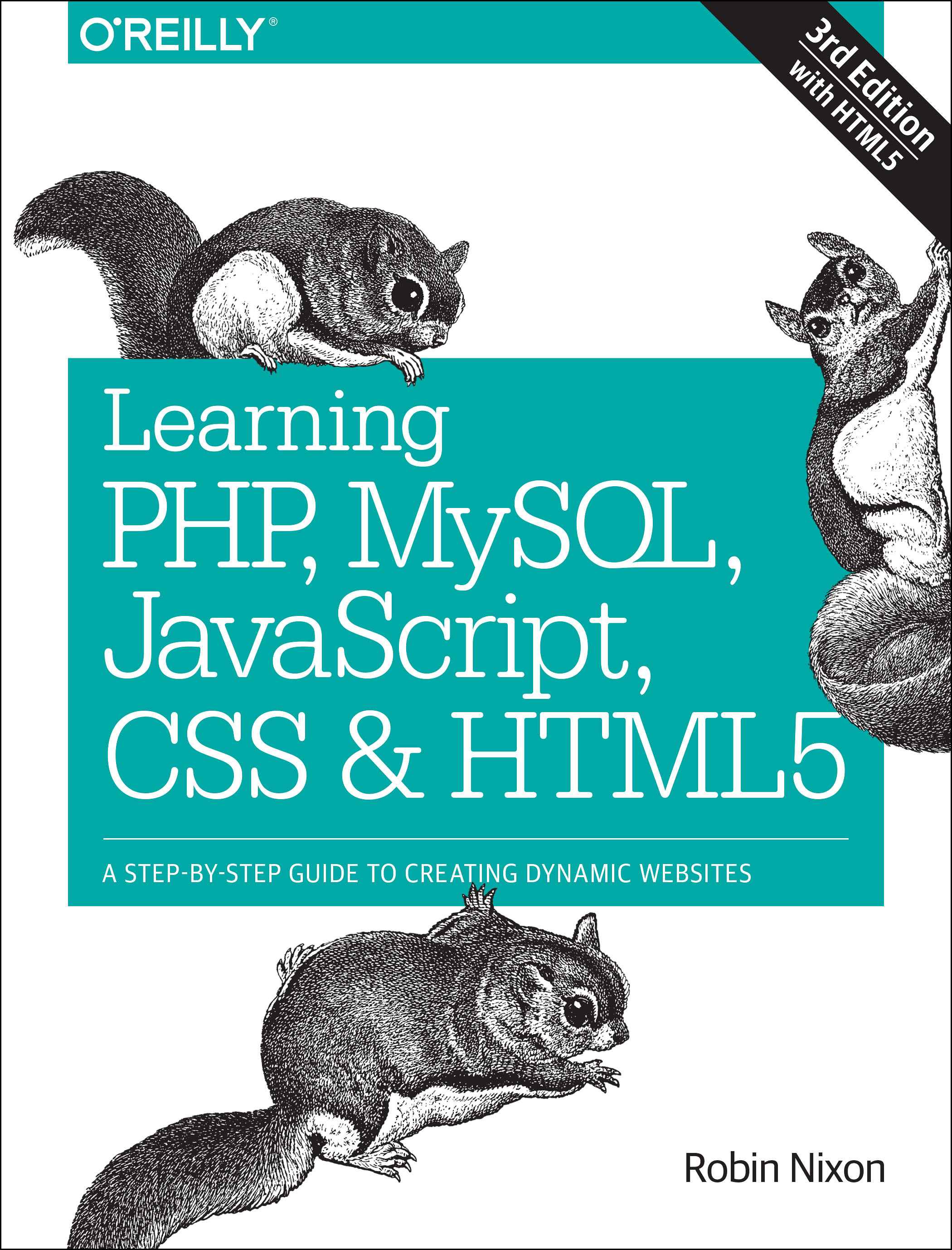952x1250 pixels.
Task: Click the thin white line under the title
Action: 475,839
